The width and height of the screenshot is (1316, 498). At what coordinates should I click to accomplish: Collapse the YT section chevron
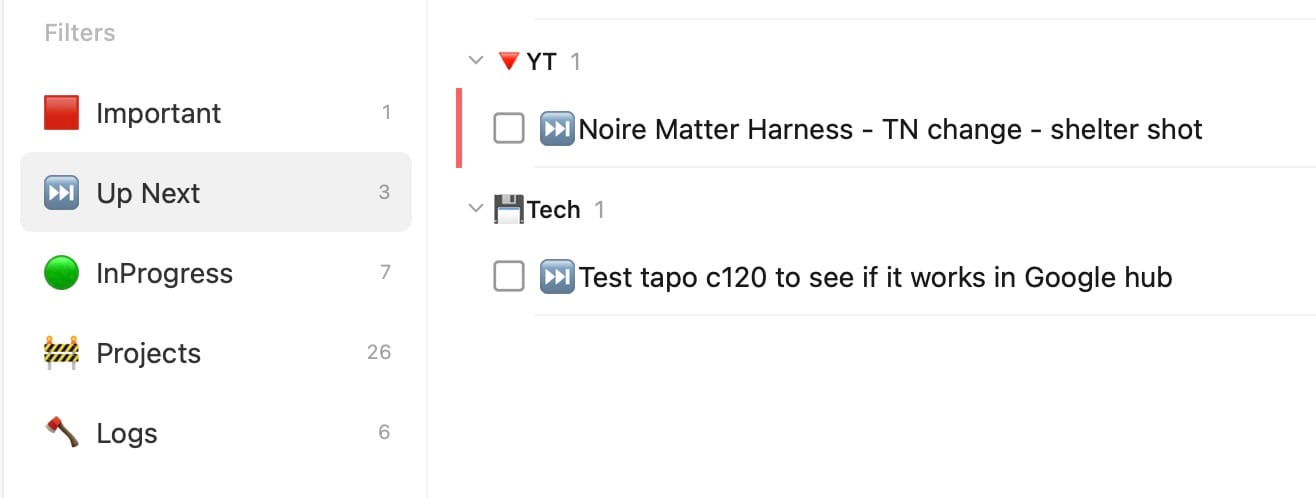475,62
